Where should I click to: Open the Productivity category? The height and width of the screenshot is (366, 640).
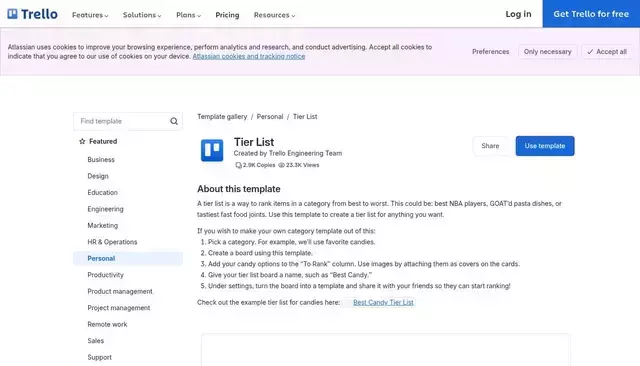click(105, 275)
